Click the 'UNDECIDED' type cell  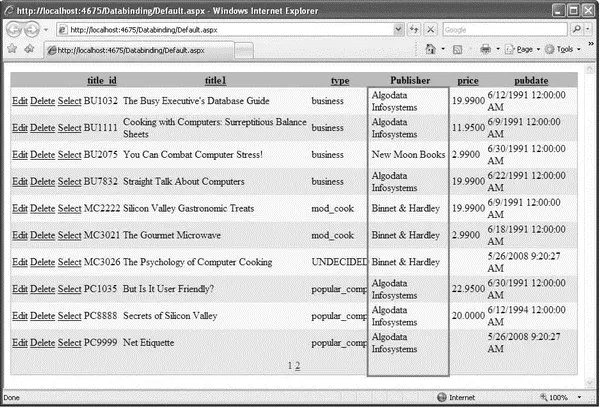coord(339,262)
